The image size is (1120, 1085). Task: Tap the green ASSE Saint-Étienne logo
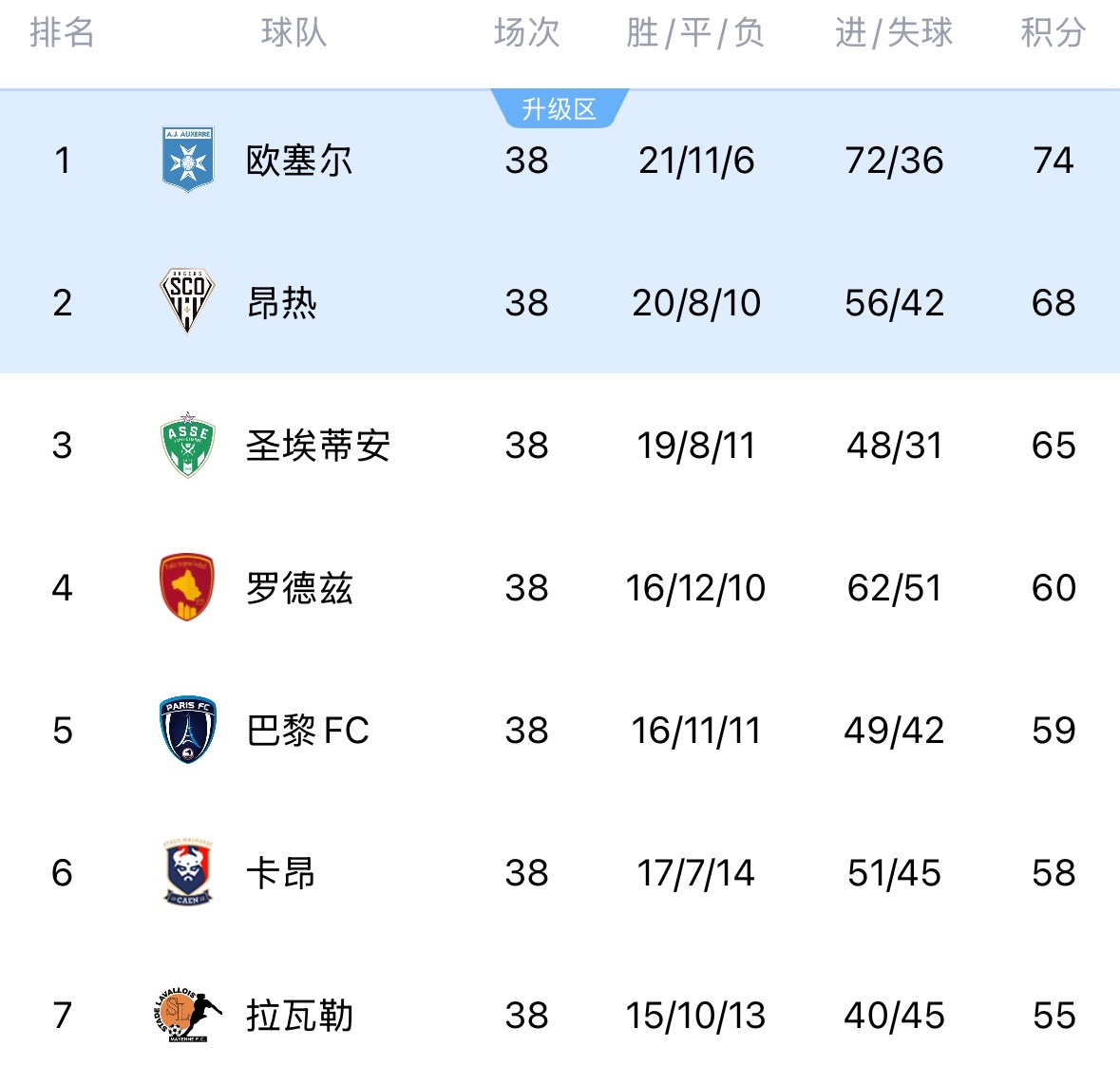point(188,445)
